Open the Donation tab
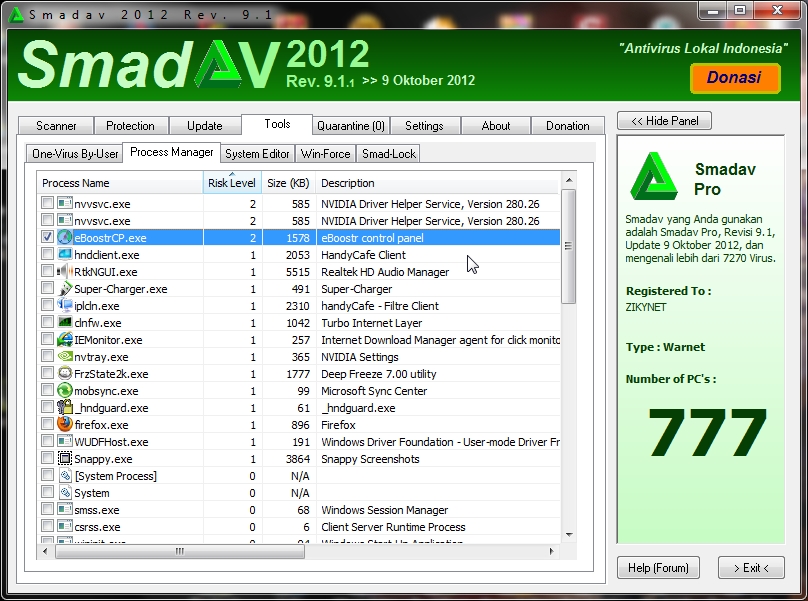808x601 pixels. (567, 126)
